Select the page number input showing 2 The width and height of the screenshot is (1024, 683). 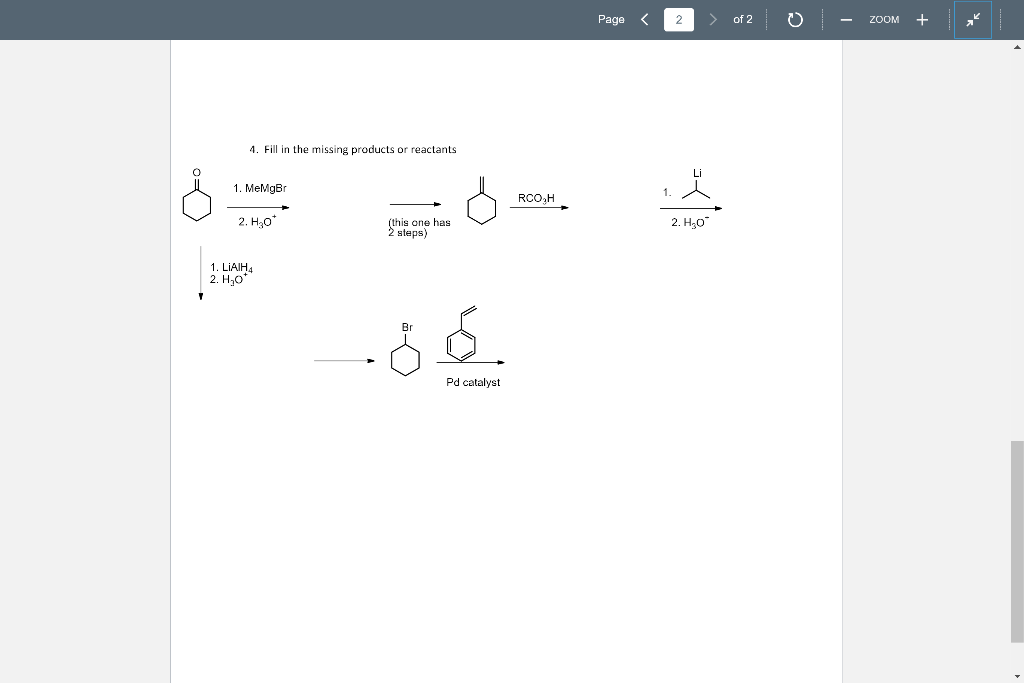coord(678,19)
